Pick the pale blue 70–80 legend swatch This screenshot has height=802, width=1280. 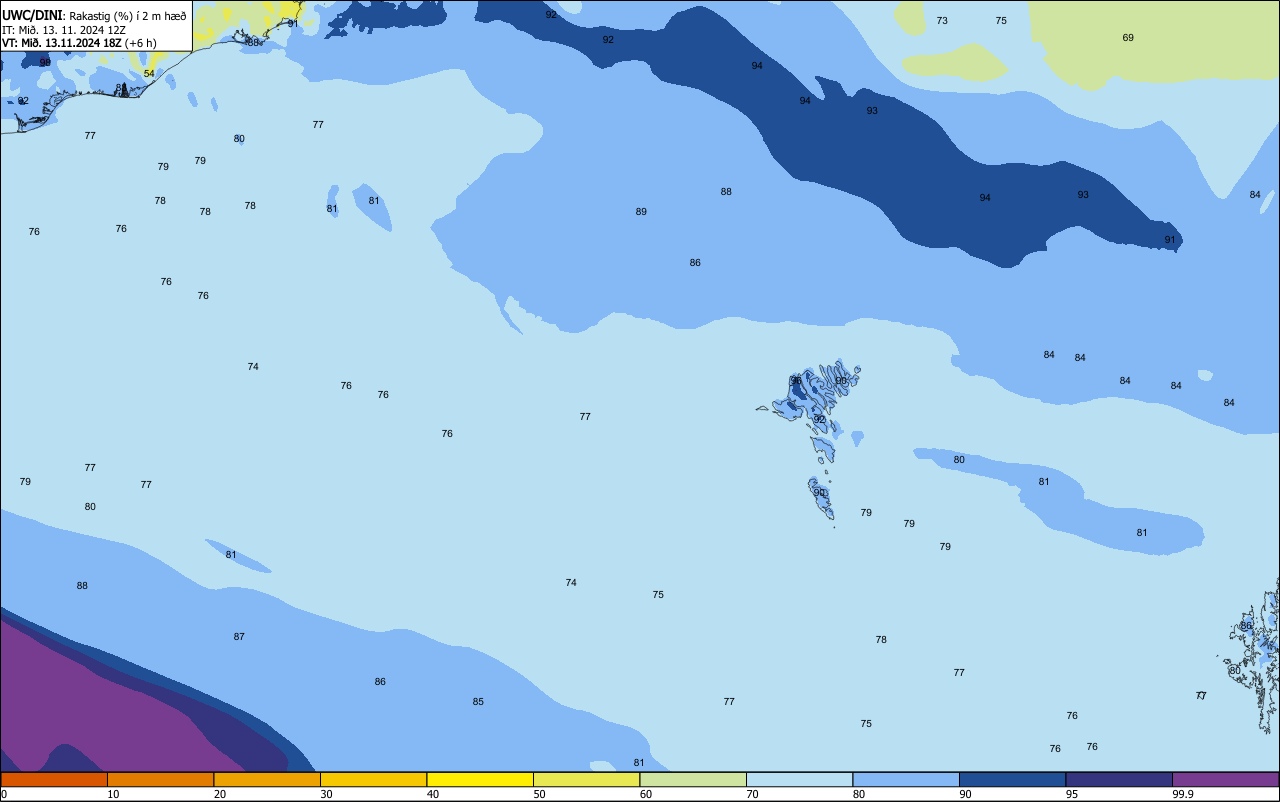pyautogui.click(x=799, y=779)
